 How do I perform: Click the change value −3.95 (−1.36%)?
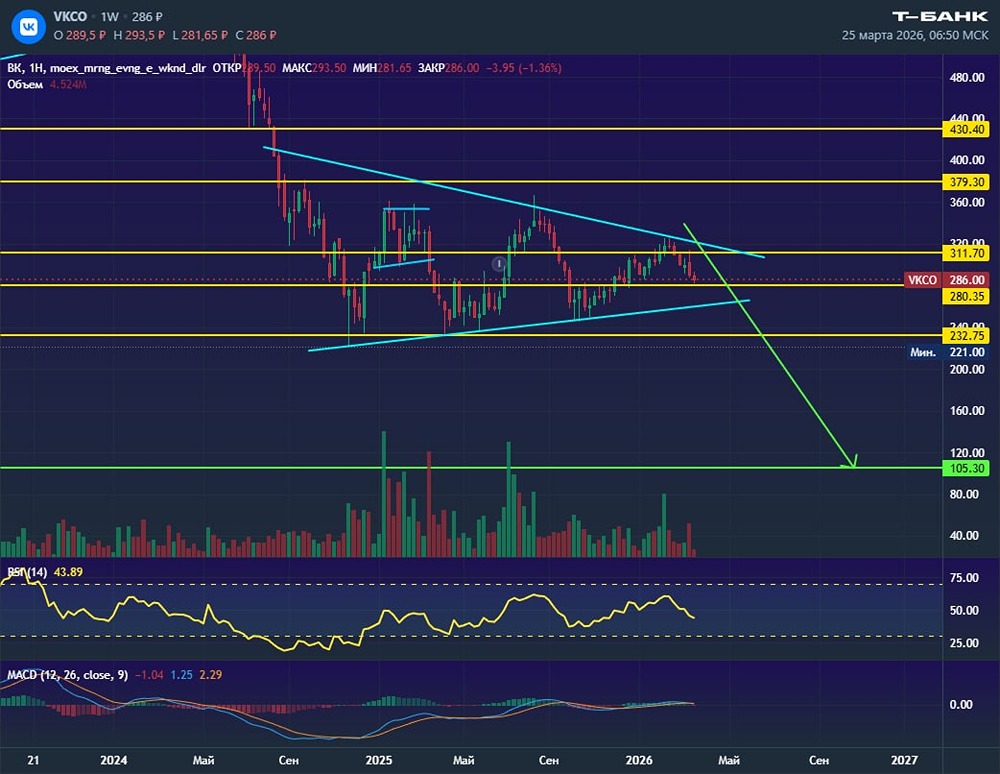click(524, 68)
